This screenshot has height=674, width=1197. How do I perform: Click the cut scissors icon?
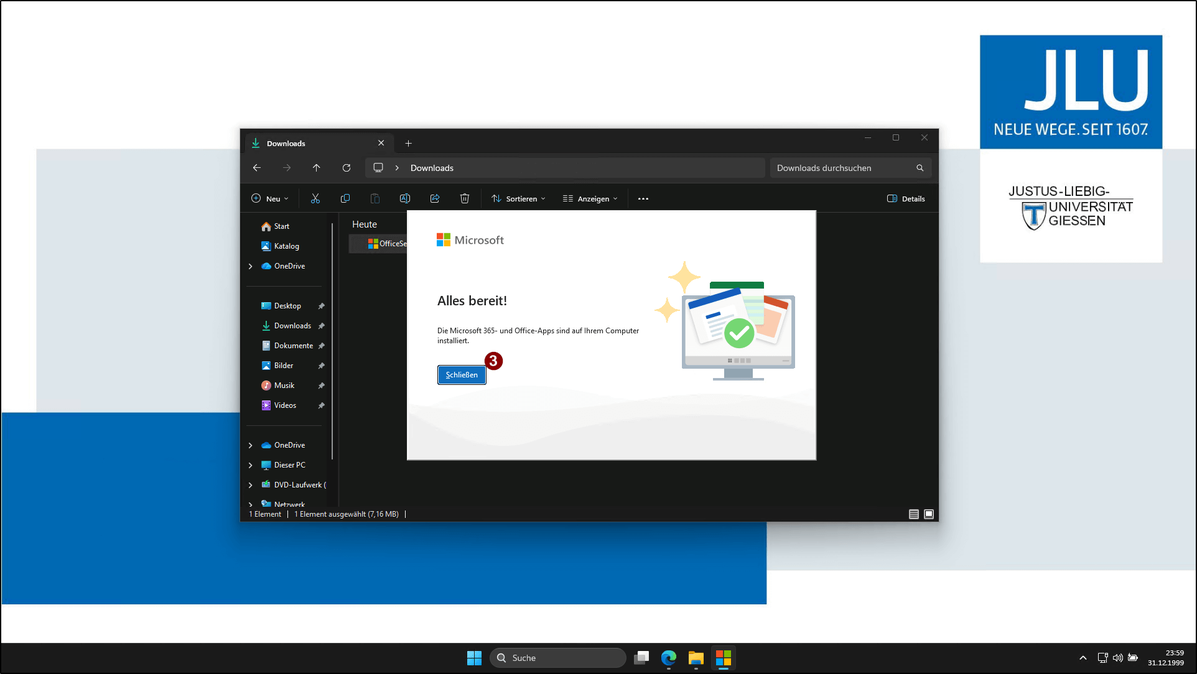(315, 198)
